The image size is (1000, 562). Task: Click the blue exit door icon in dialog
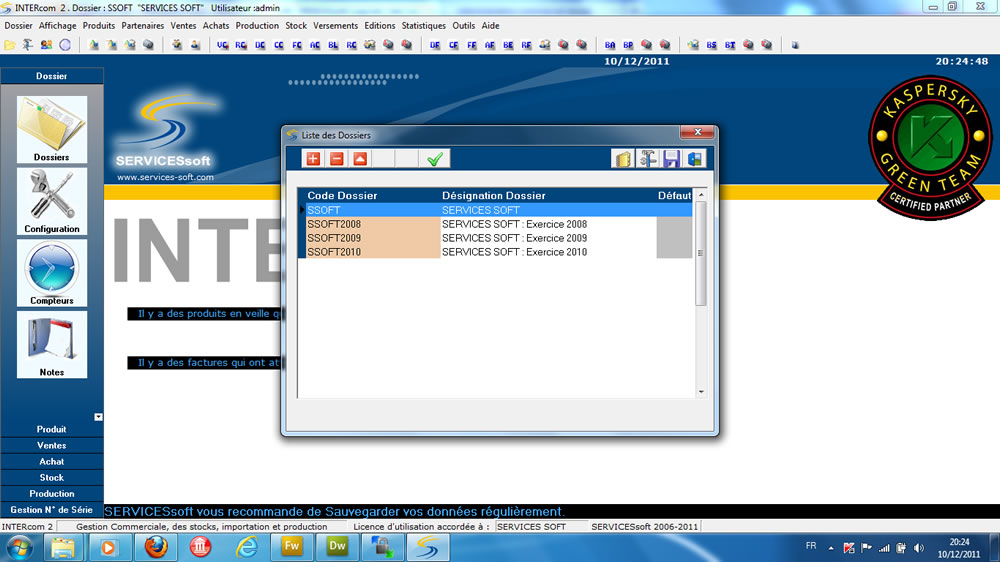pyautogui.click(x=695, y=159)
